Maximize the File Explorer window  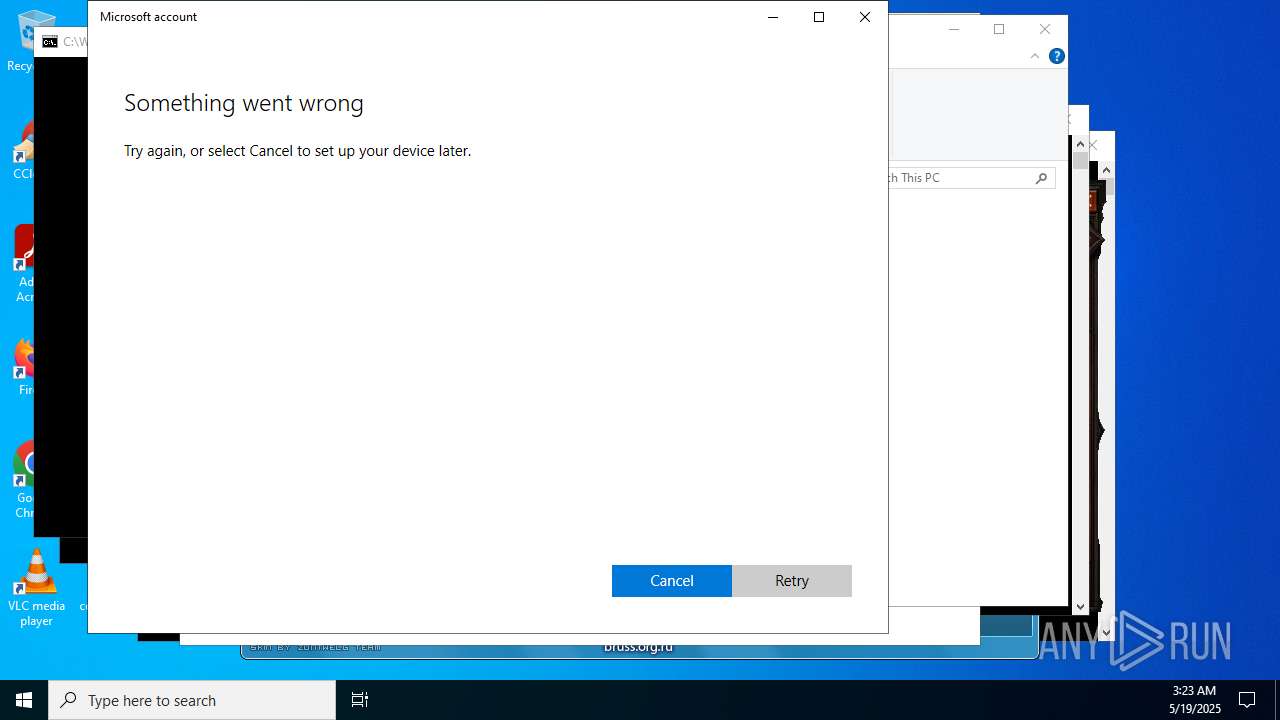coord(999,29)
